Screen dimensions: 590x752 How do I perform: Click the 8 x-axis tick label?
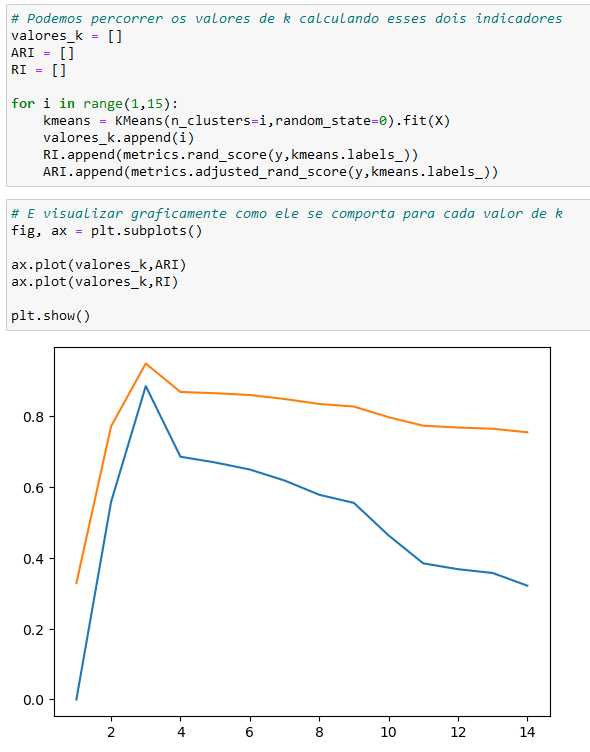tap(319, 732)
